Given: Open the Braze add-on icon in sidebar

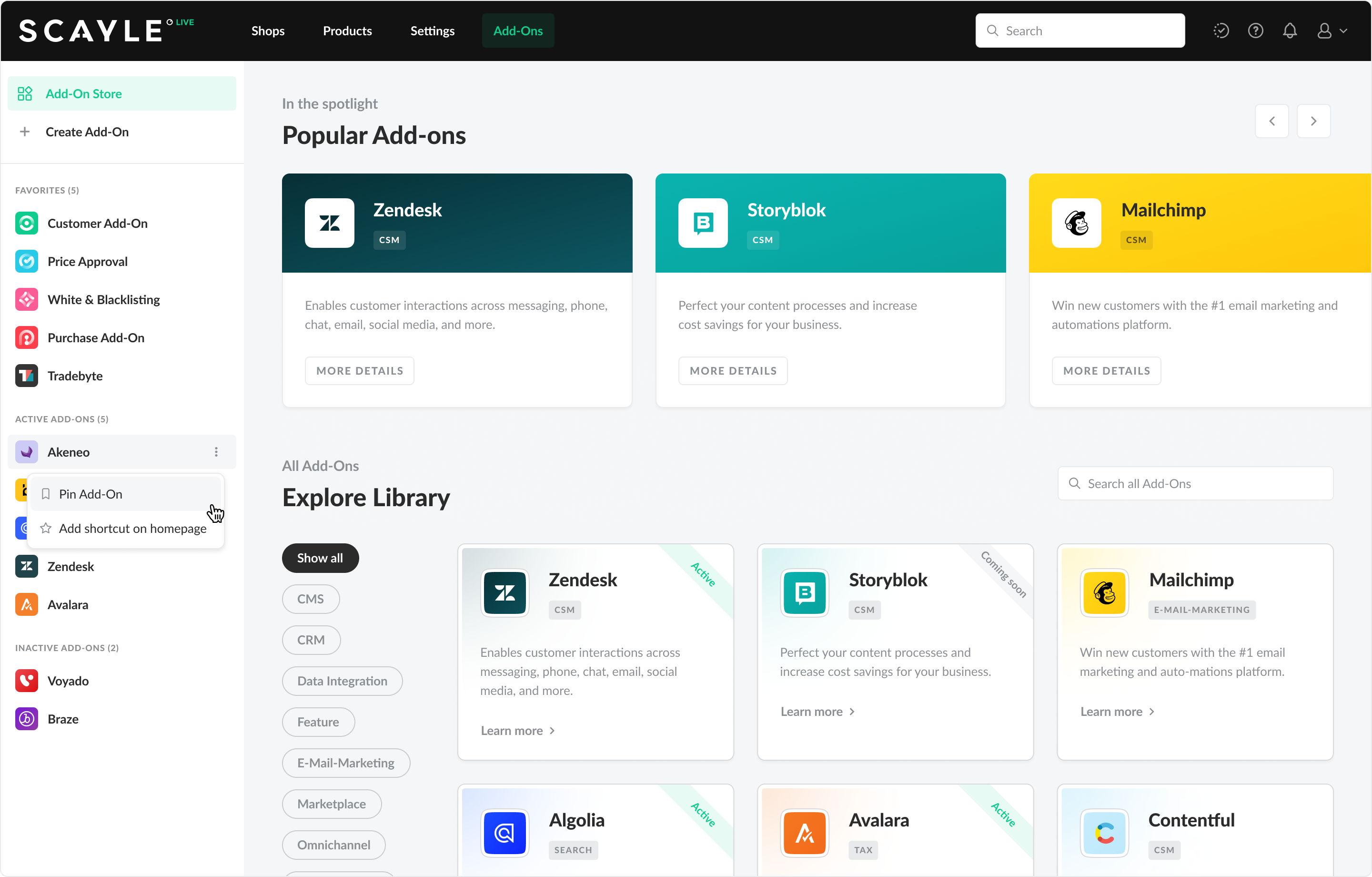Looking at the screenshot, I should coord(26,719).
